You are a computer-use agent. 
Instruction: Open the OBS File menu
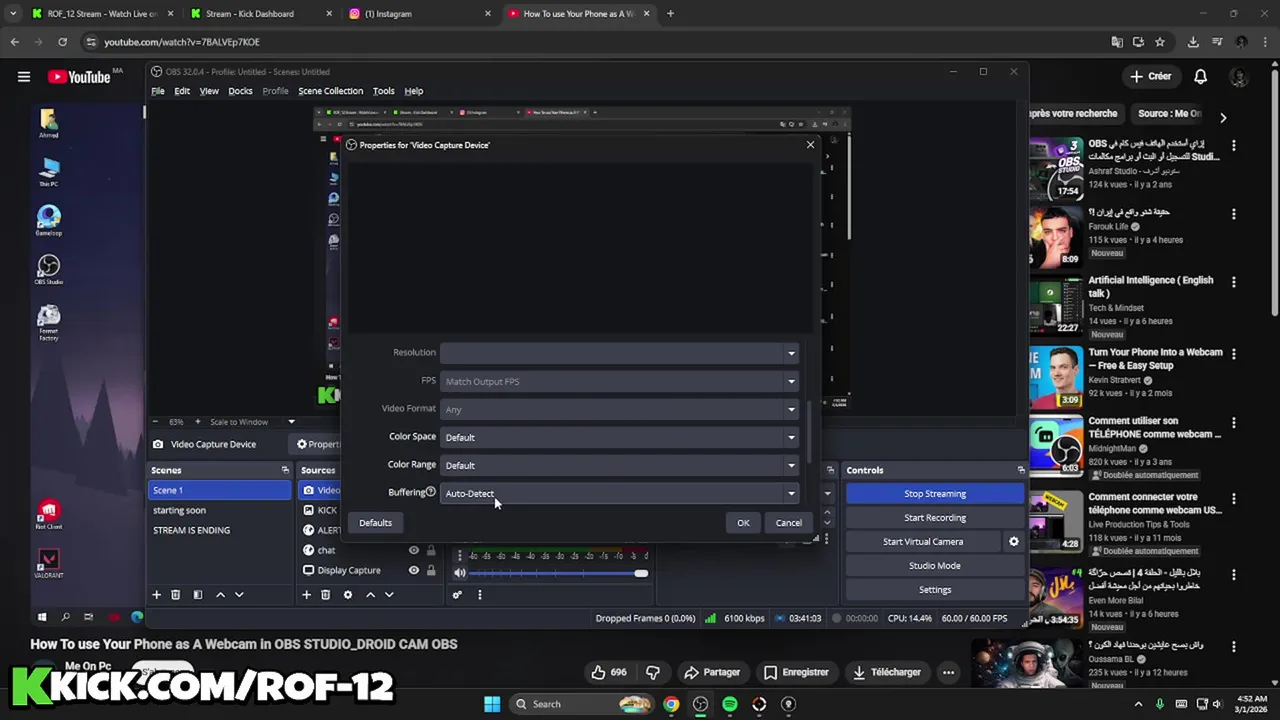158,91
